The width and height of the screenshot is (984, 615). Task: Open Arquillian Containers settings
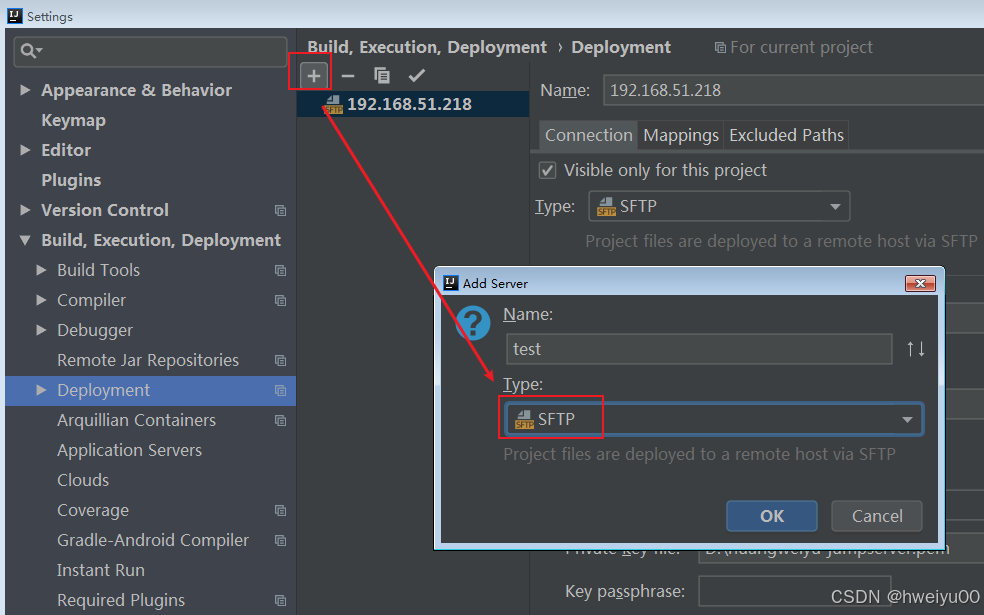tap(136, 420)
